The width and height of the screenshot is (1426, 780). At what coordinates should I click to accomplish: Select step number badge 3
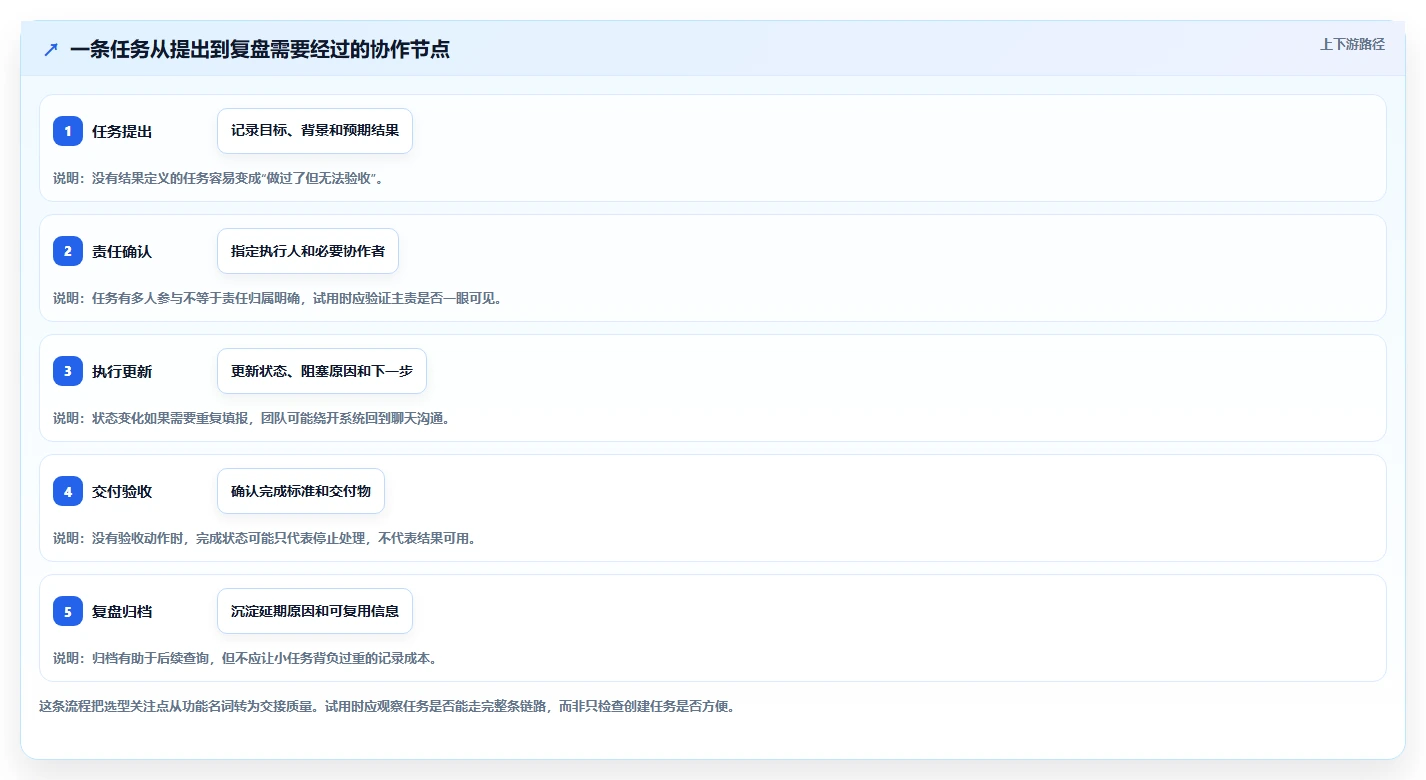pos(68,371)
